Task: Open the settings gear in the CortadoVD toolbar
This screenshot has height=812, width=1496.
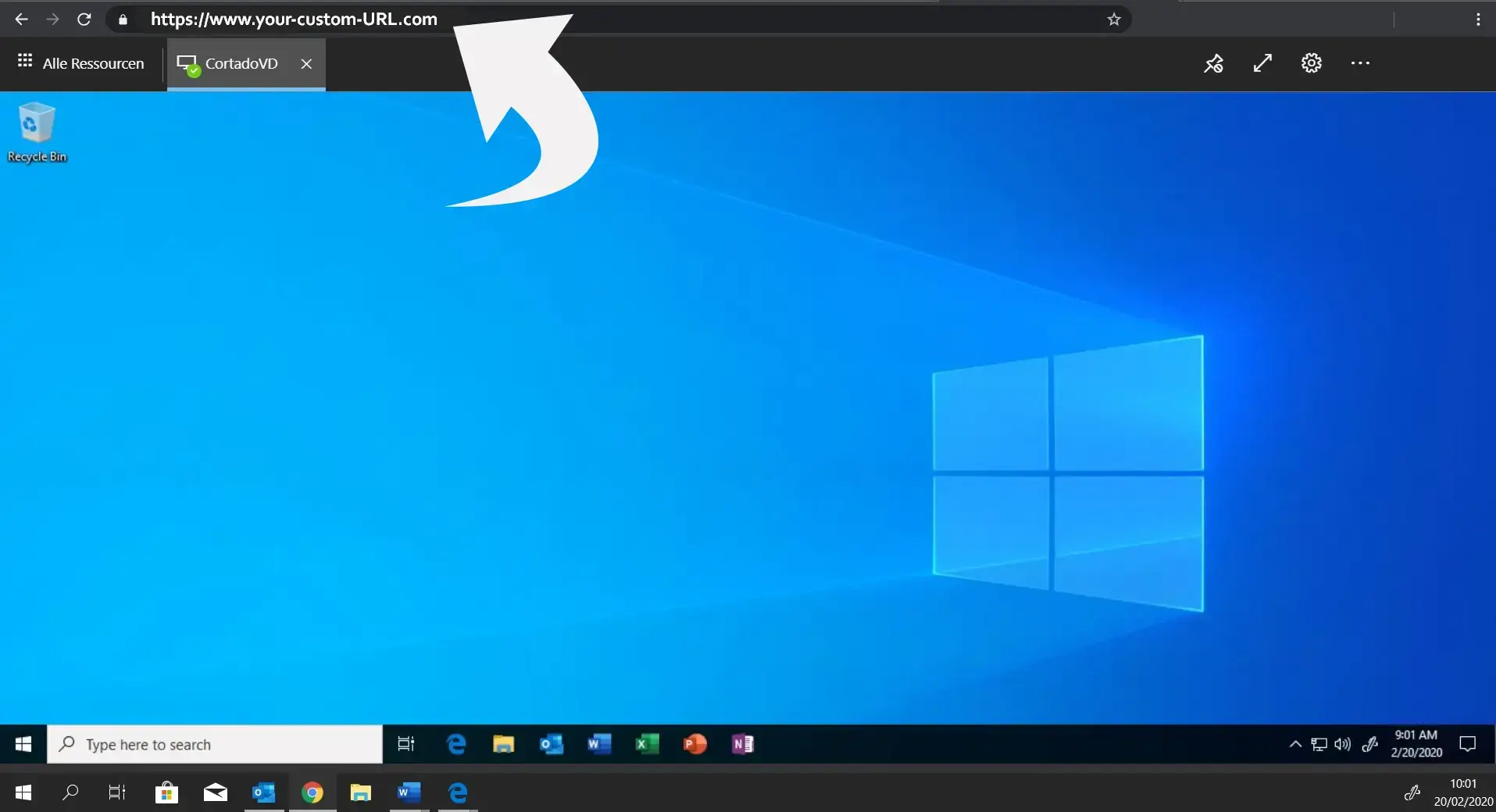Action: pos(1311,63)
